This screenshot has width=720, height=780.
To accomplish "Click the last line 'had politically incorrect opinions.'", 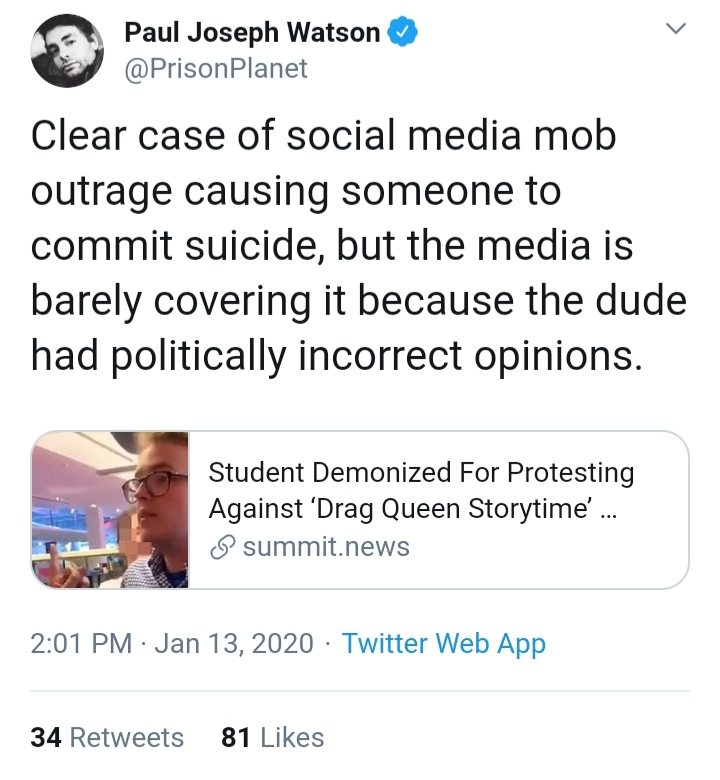I will [336, 356].
